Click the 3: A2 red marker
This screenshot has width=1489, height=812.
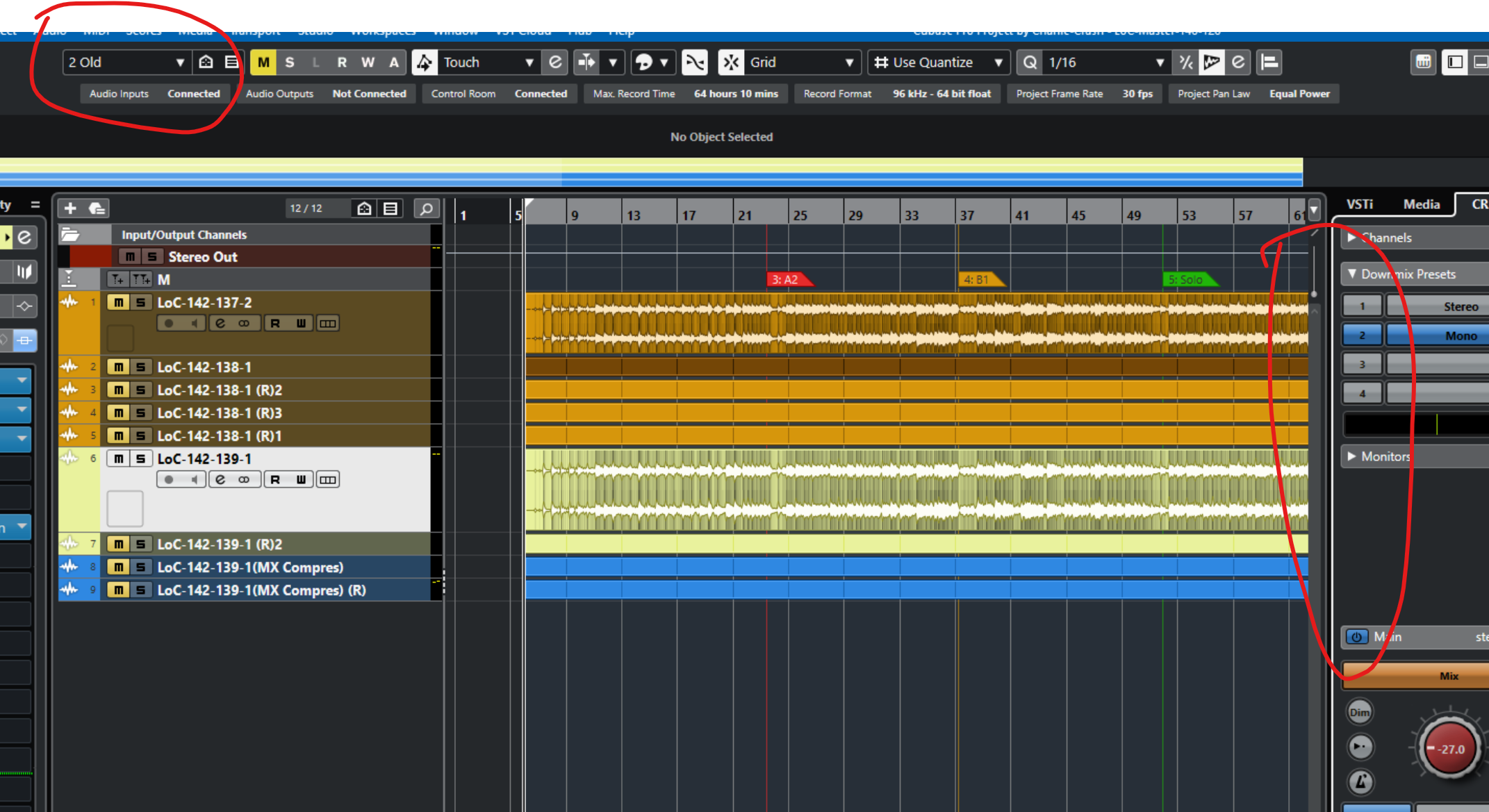(789, 279)
